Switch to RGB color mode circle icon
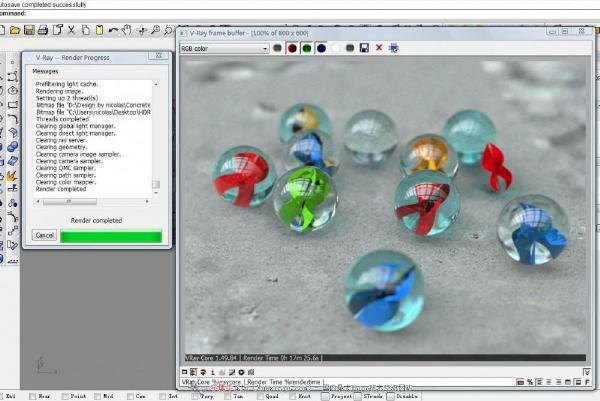This screenshot has width=600, height=401. coord(277,48)
